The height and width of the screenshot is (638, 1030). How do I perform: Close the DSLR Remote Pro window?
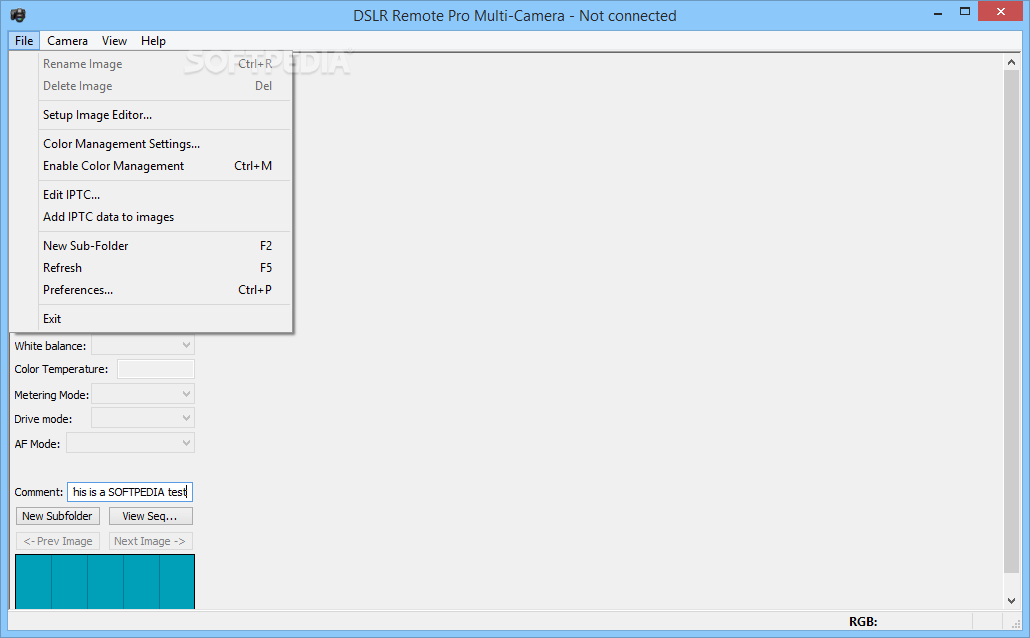(1000, 12)
